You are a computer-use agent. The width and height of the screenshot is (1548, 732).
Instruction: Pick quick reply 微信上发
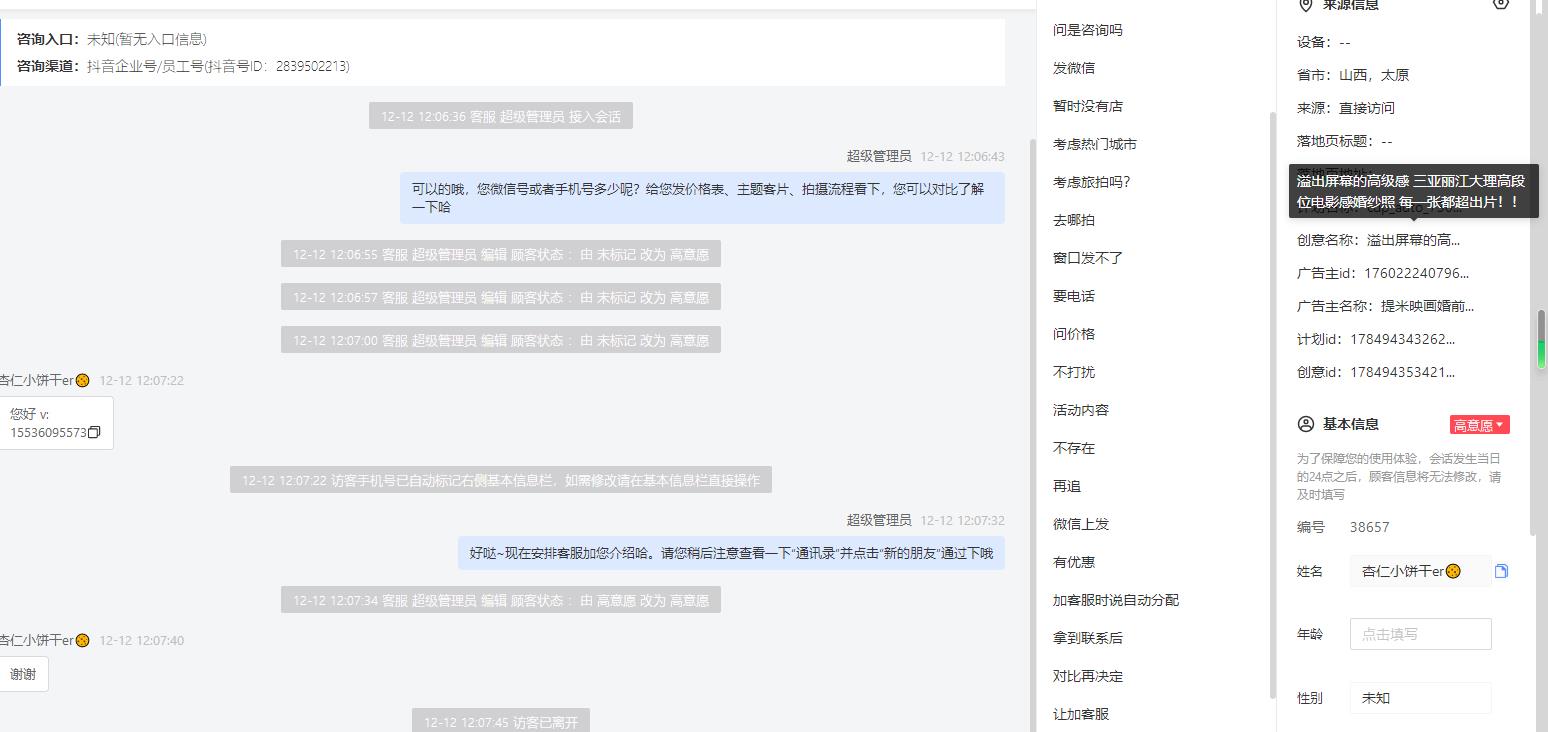point(1080,524)
